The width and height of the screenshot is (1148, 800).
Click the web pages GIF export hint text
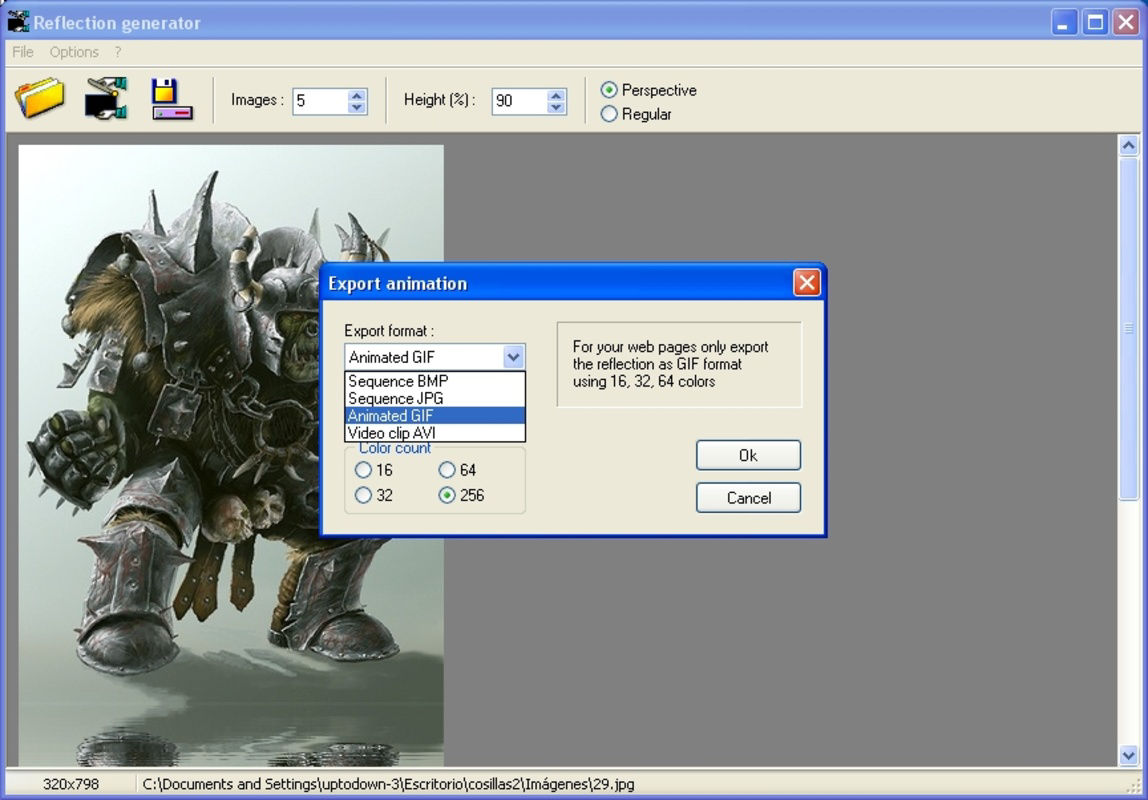tap(670, 364)
